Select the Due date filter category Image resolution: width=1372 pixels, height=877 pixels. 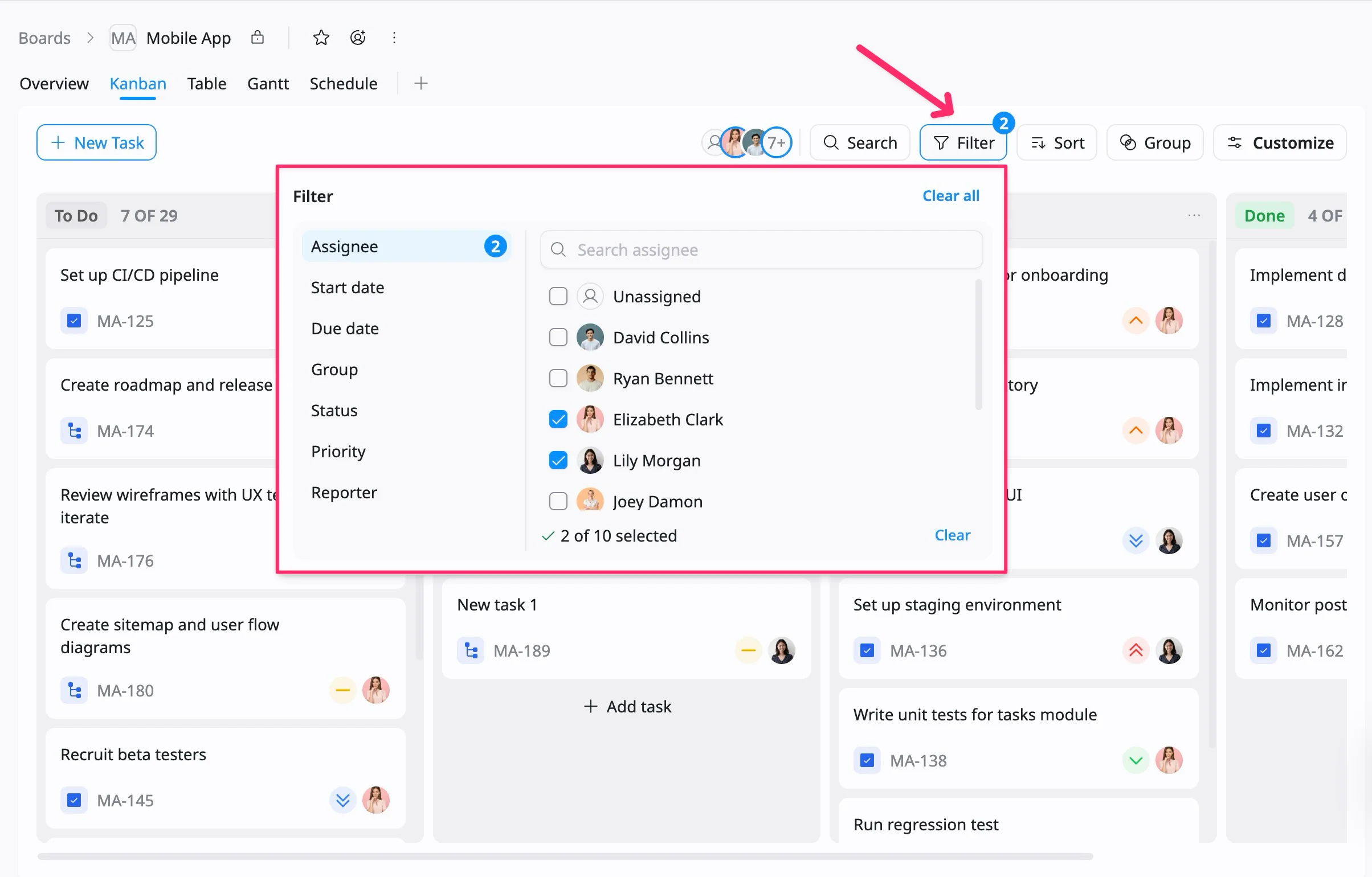coord(406,328)
